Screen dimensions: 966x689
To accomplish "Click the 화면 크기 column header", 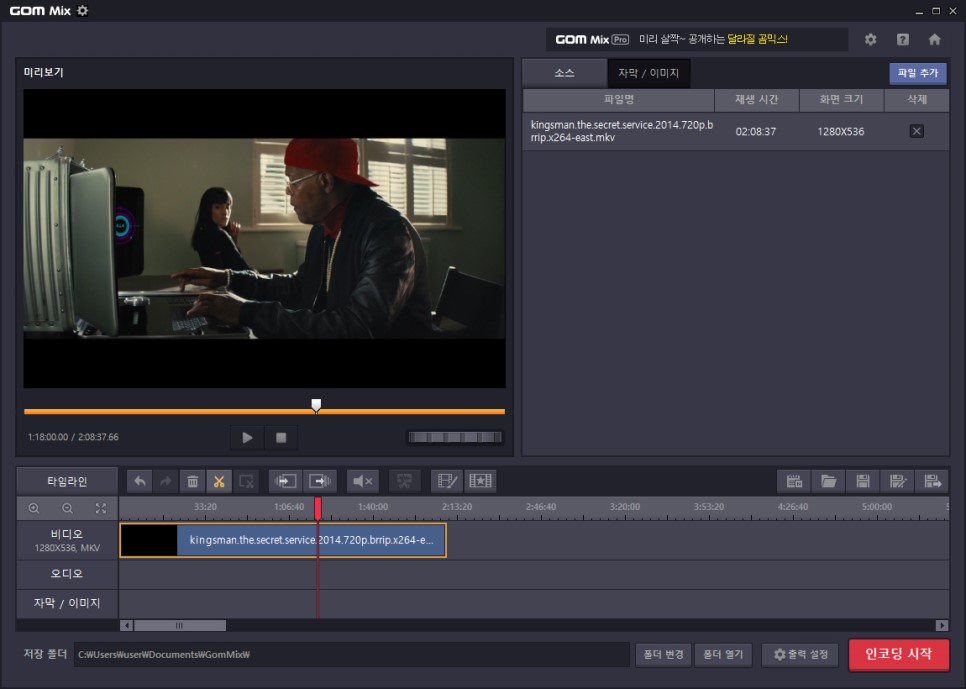I will click(x=842, y=100).
